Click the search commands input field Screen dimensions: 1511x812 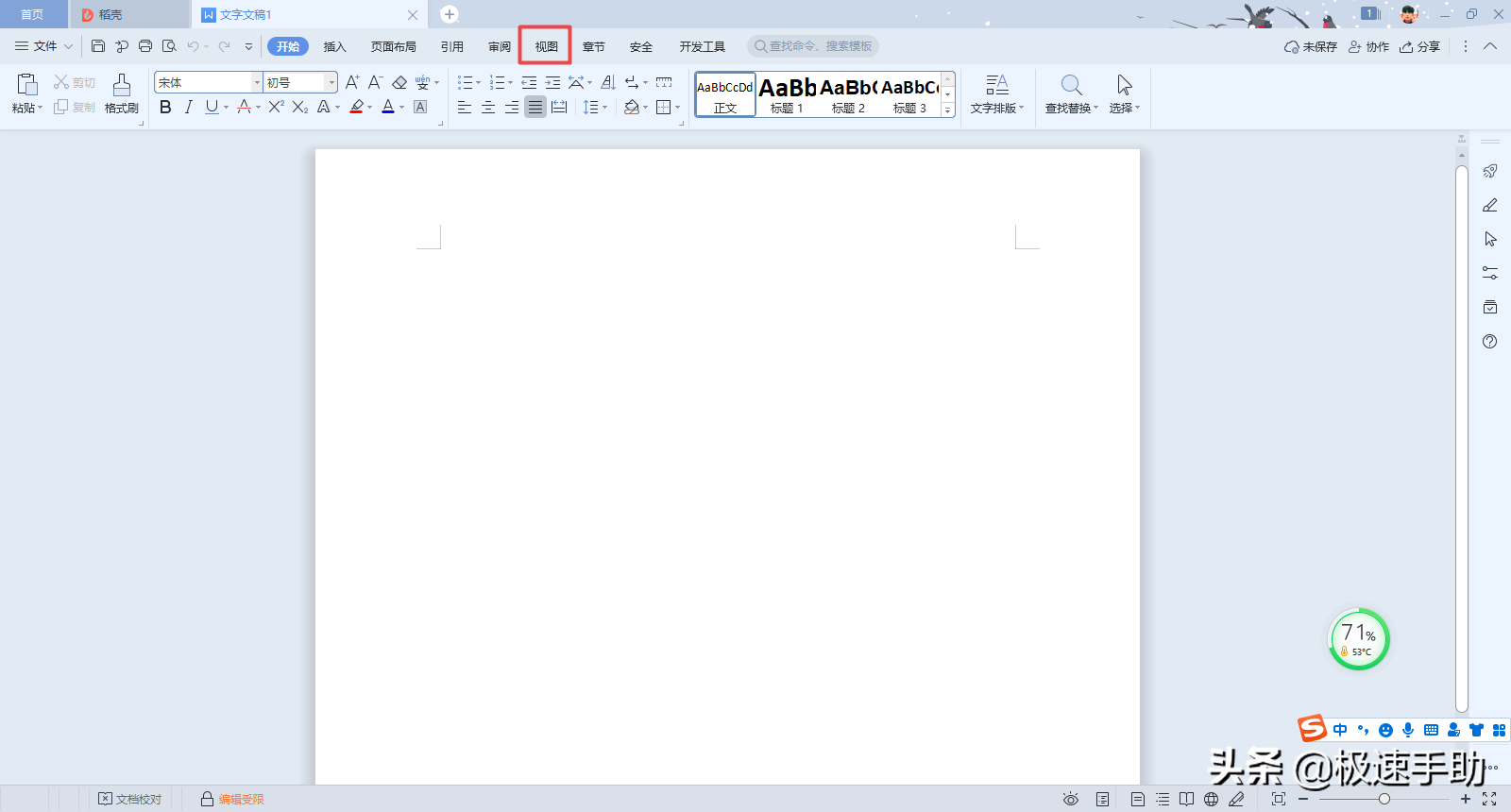tap(813, 46)
